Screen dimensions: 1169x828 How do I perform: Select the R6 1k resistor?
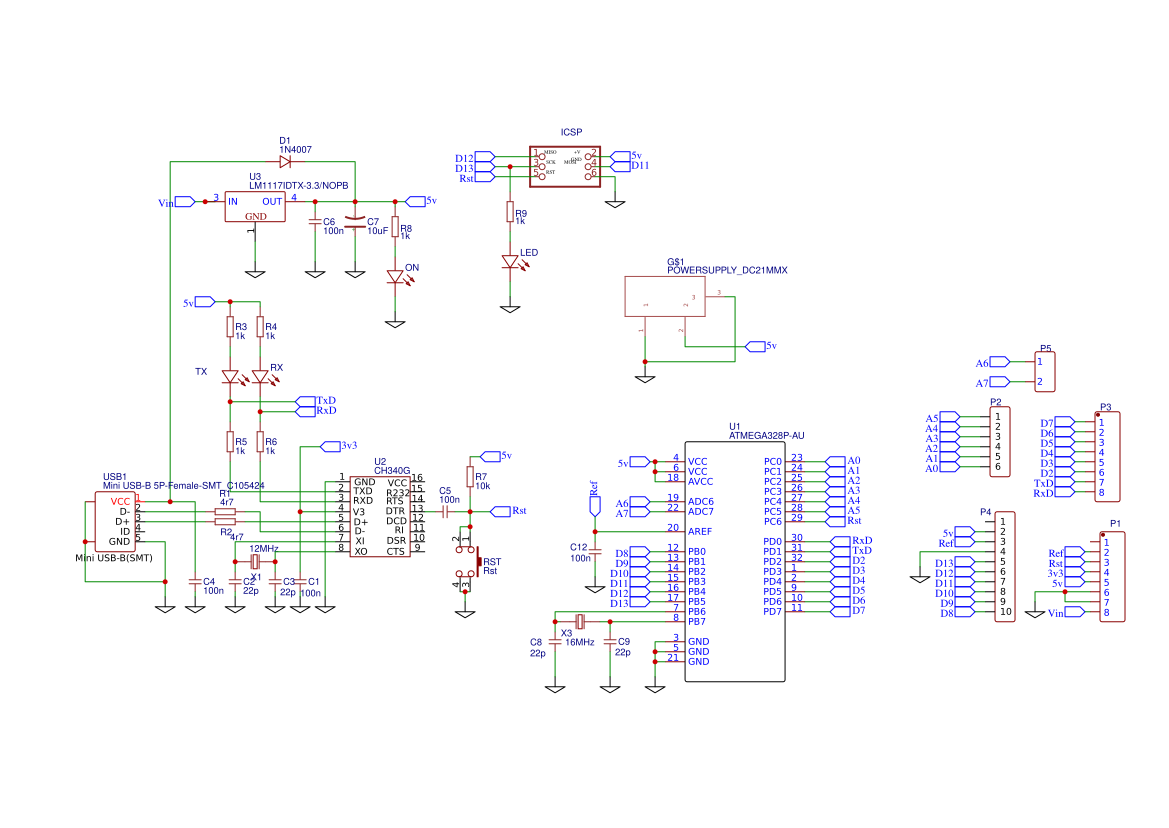pos(260,442)
